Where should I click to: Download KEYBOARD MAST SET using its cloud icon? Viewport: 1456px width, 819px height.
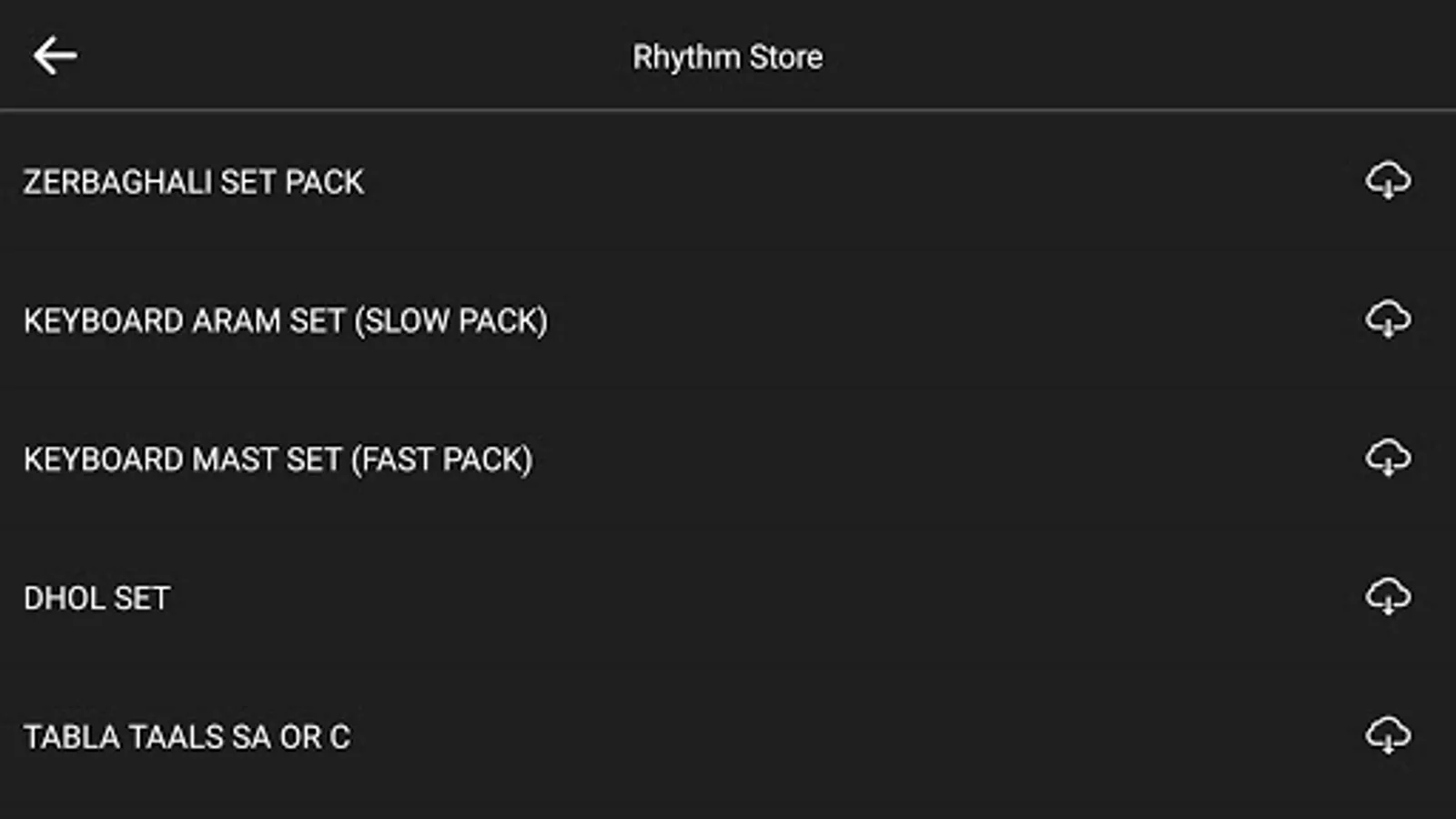(1388, 458)
